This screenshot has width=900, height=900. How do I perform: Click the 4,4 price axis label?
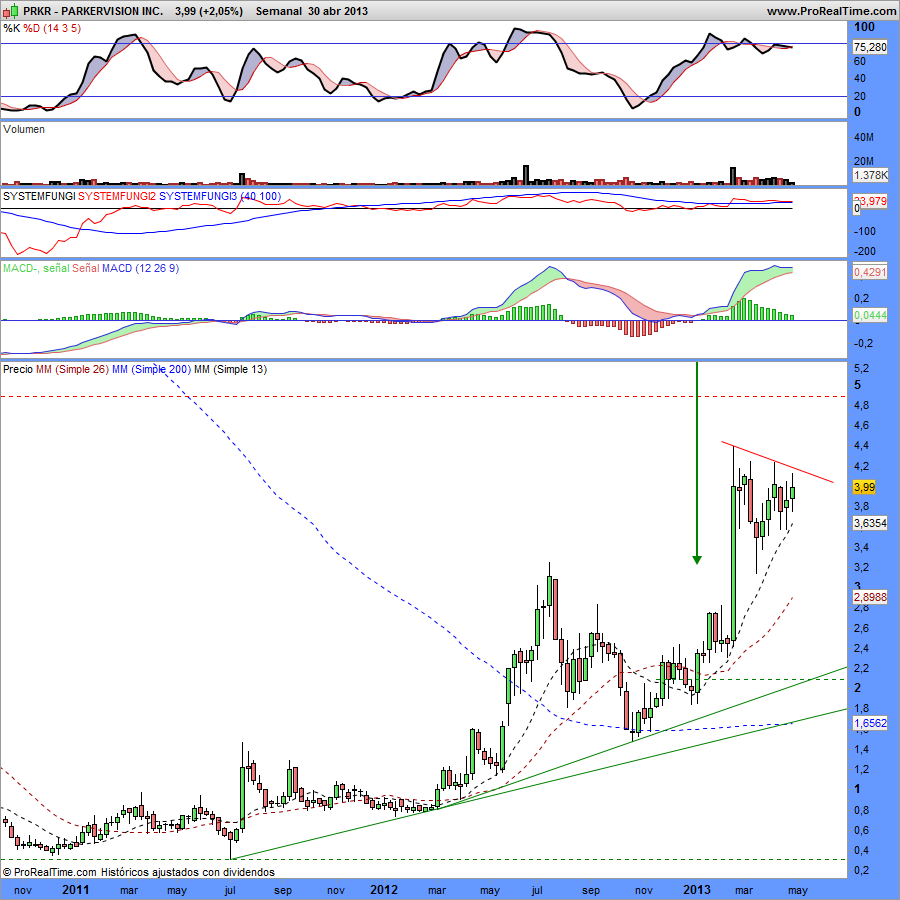pyautogui.click(x=861, y=445)
